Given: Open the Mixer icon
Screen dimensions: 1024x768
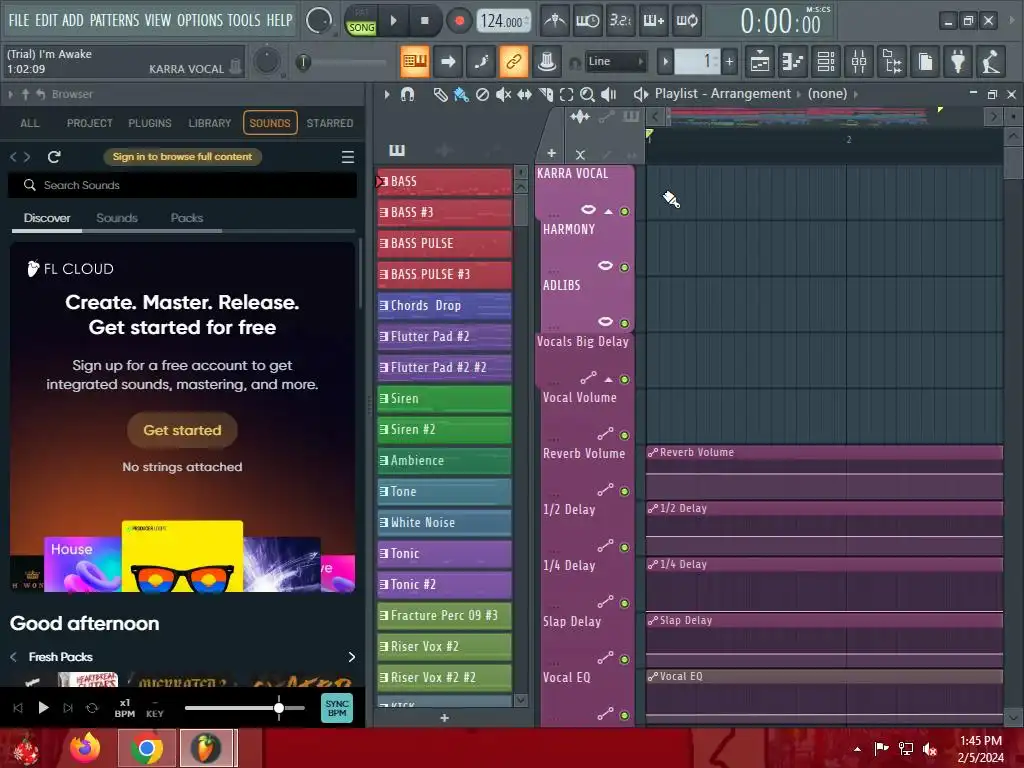Looking at the screenshot, I should pos(859,62).
